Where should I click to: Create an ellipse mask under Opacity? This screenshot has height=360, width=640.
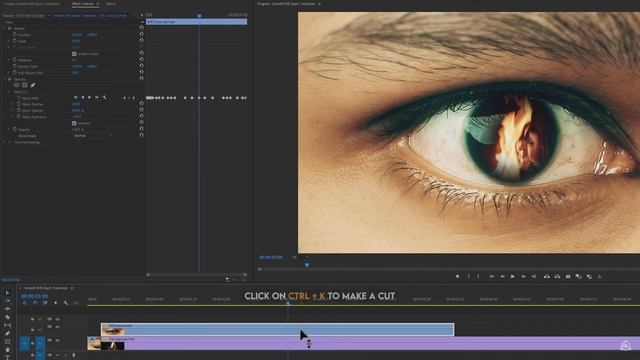[x=17, y=85]
